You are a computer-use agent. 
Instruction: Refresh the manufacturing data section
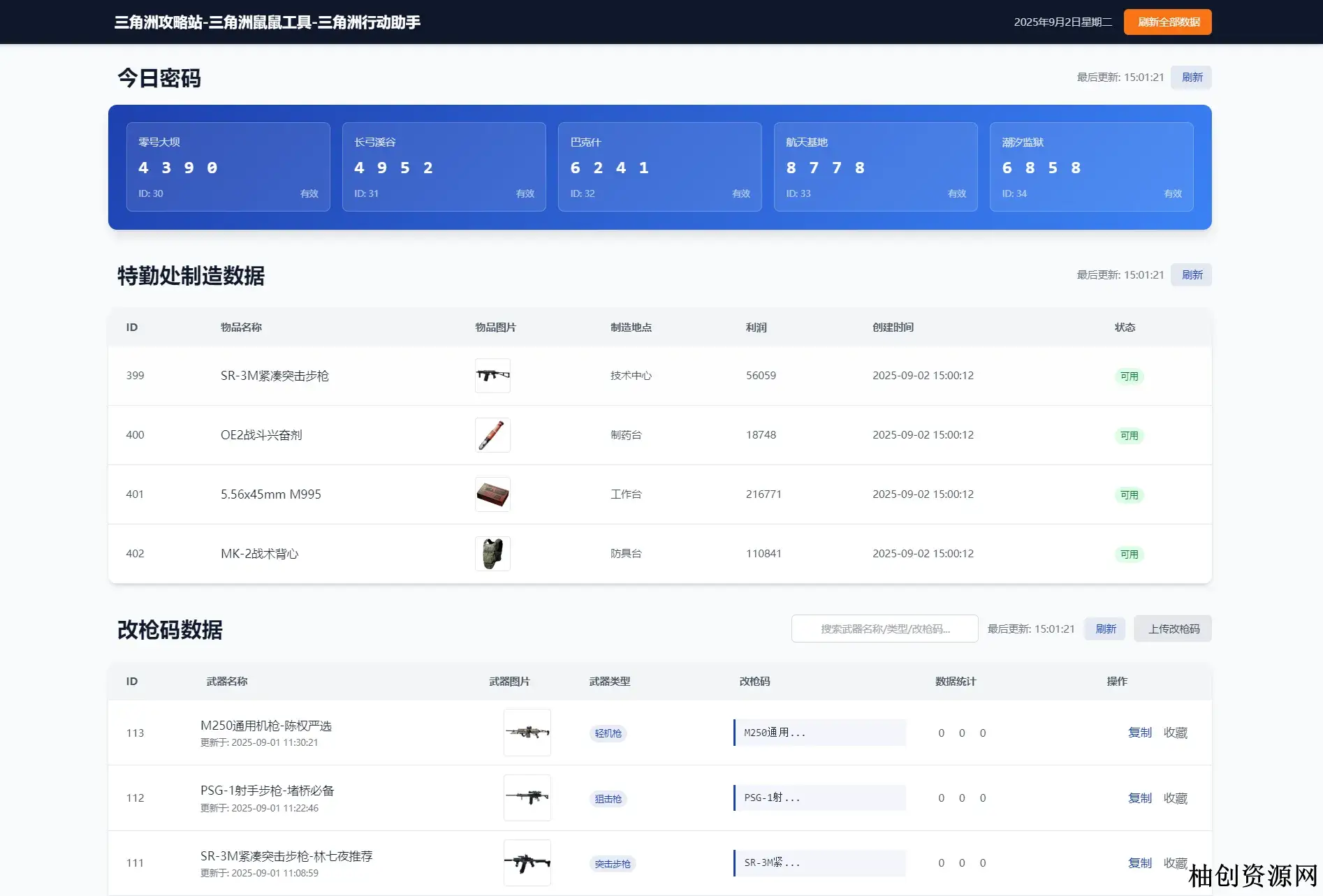tap(1192, 275)
